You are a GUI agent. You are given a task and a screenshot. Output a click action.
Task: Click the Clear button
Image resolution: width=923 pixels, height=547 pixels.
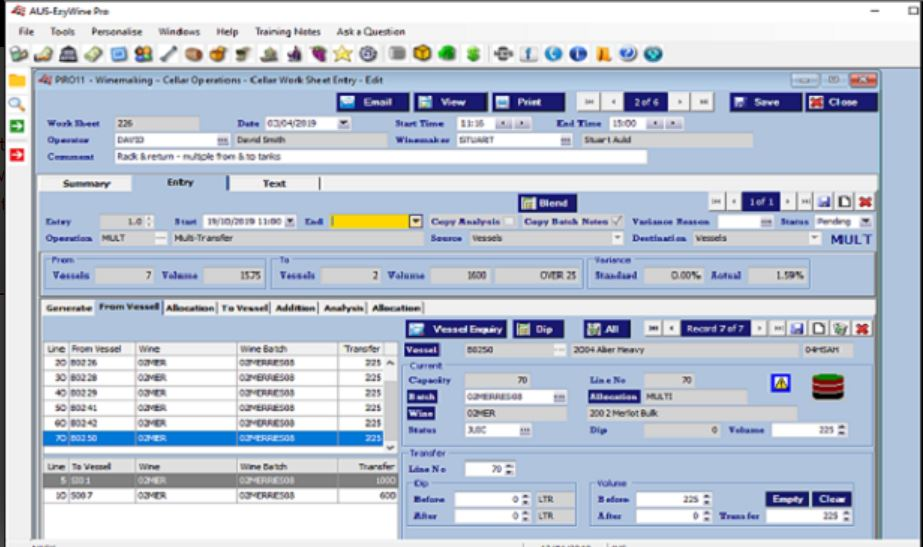[x=832, y=499]
